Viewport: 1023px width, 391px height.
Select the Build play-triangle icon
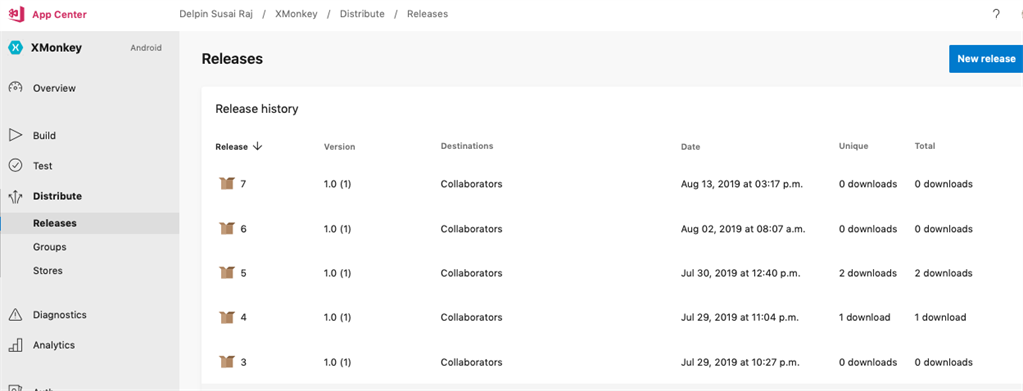click(x=16, y=135)
